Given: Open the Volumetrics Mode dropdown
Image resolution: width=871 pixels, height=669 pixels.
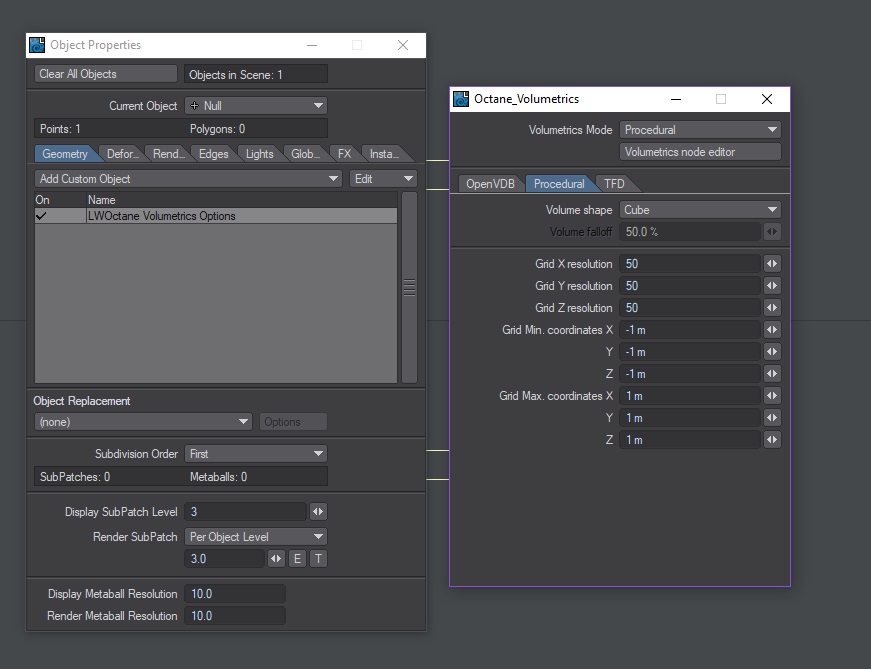Looking at the screenshot, I should tap(700, 130).
